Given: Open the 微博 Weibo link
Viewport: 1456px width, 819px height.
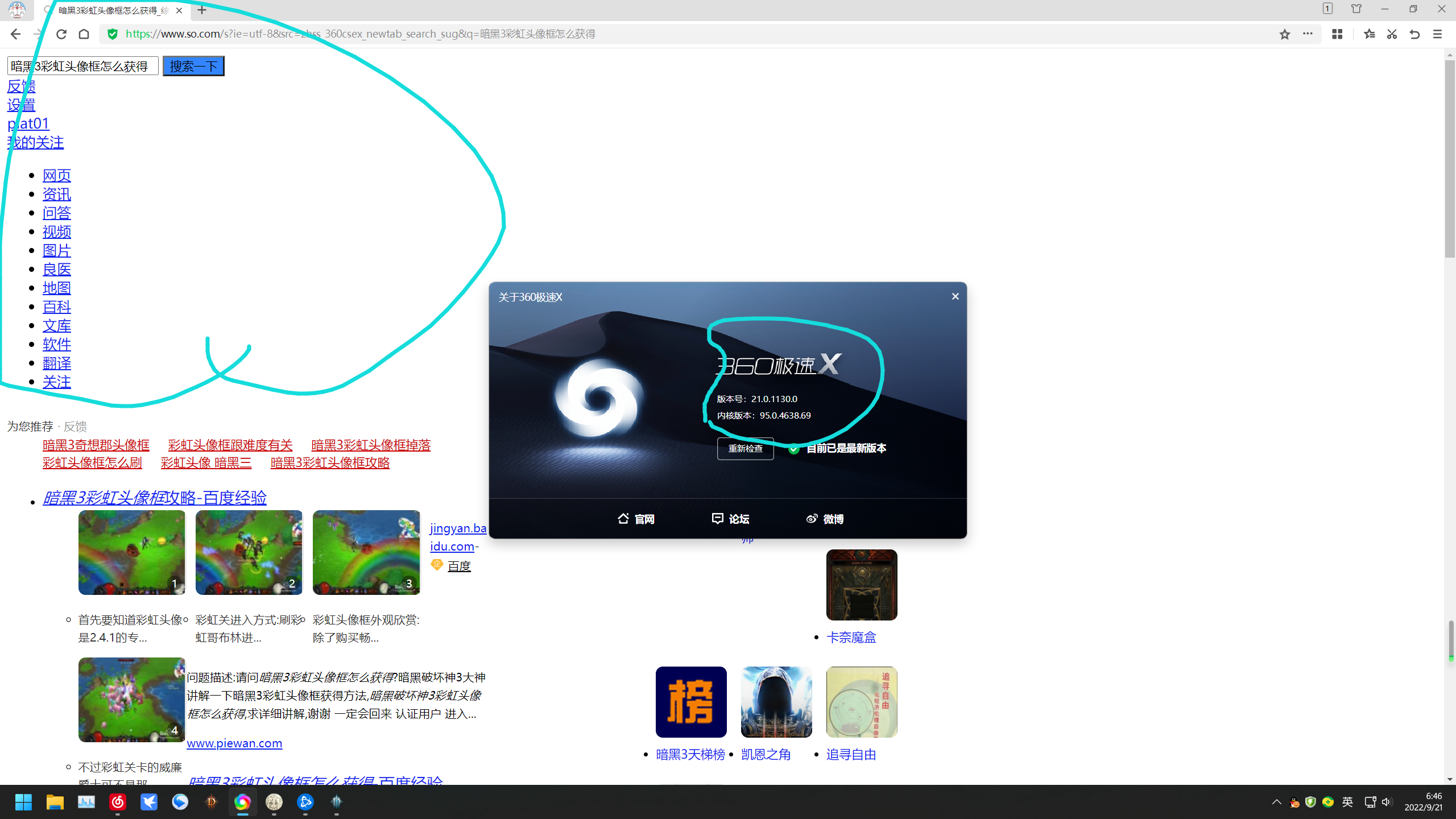Looking at the screenshot, I should coord(825,519).
